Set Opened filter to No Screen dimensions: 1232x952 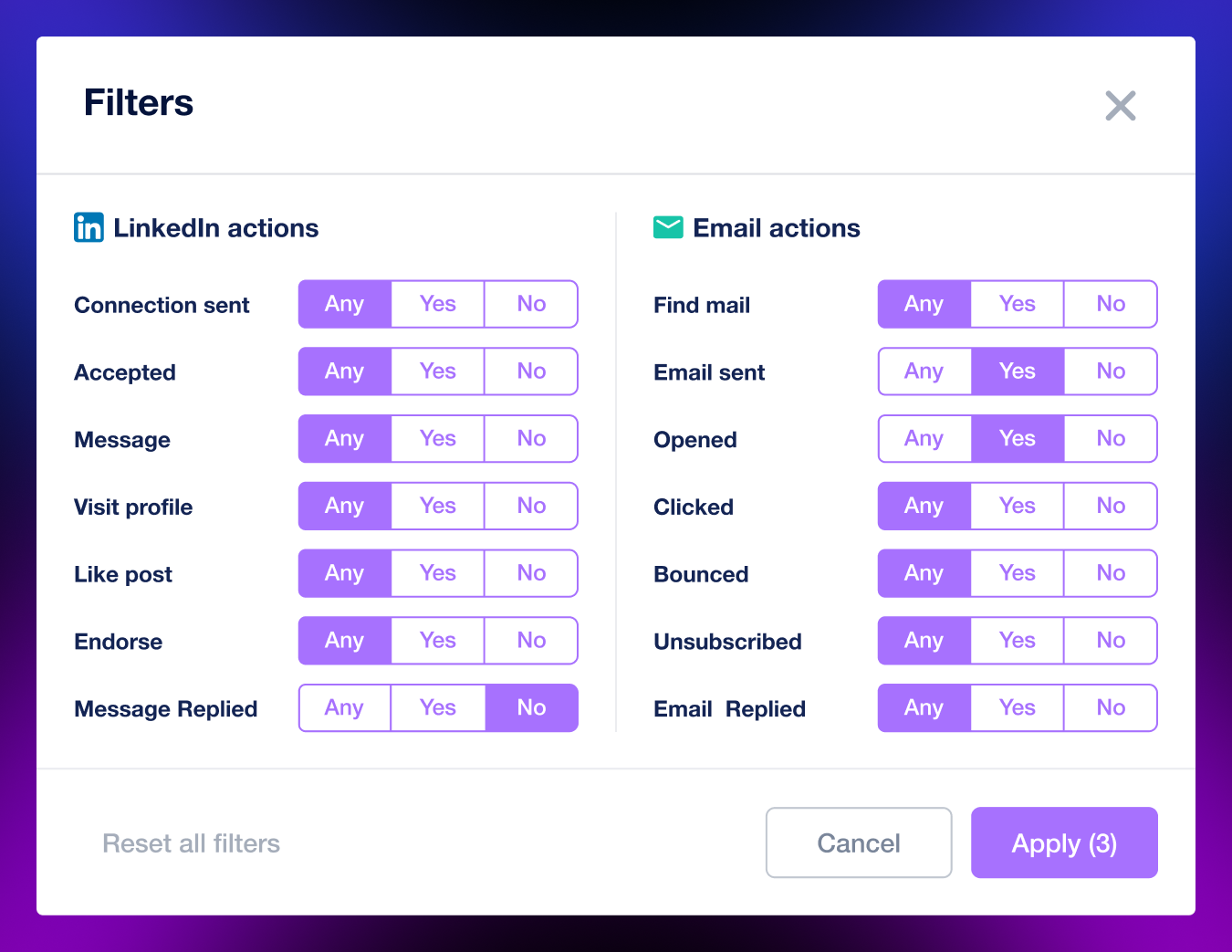(x=1111, y=439)
